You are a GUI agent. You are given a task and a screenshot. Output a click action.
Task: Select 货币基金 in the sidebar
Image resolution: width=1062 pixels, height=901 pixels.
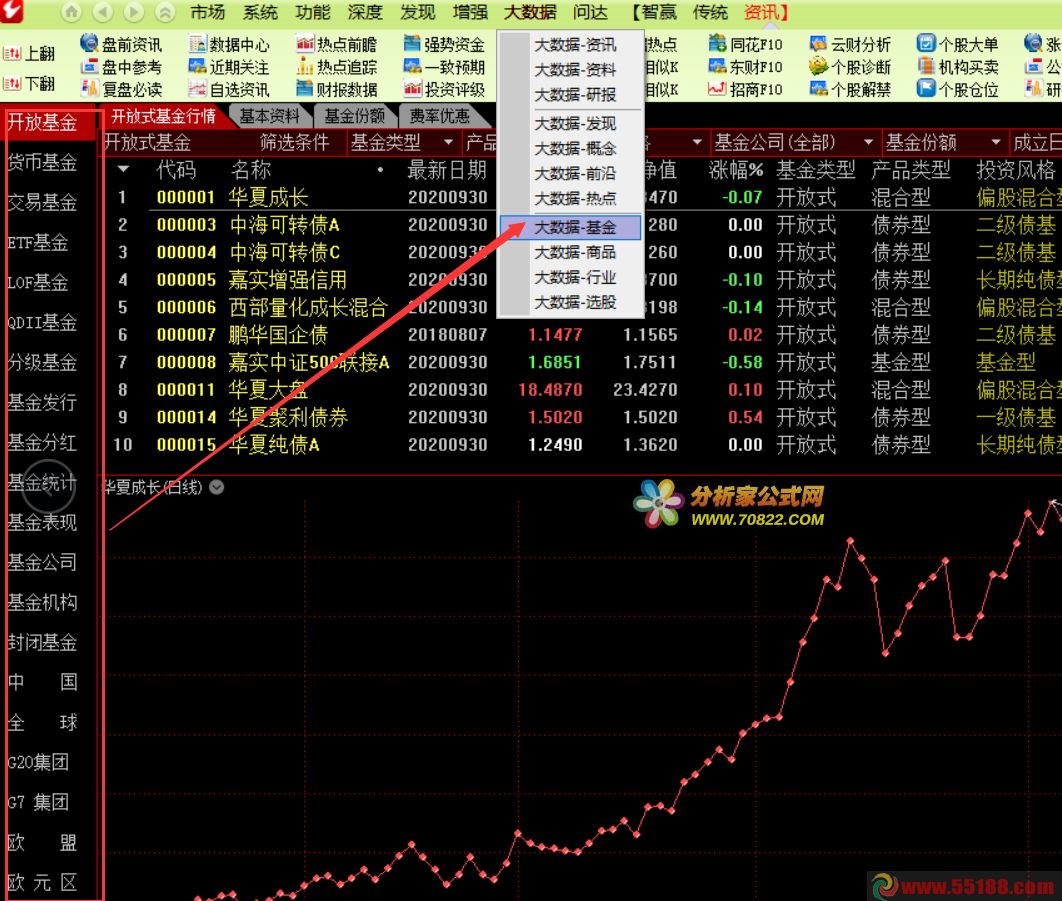42,163
